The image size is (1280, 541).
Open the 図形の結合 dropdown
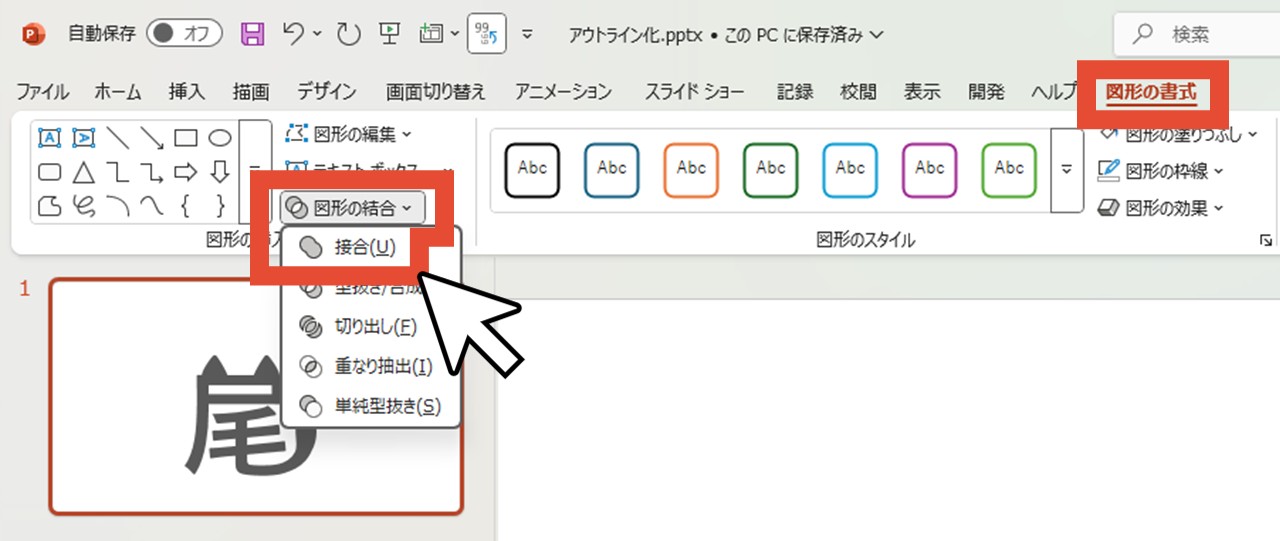click(x=352, y=207)
